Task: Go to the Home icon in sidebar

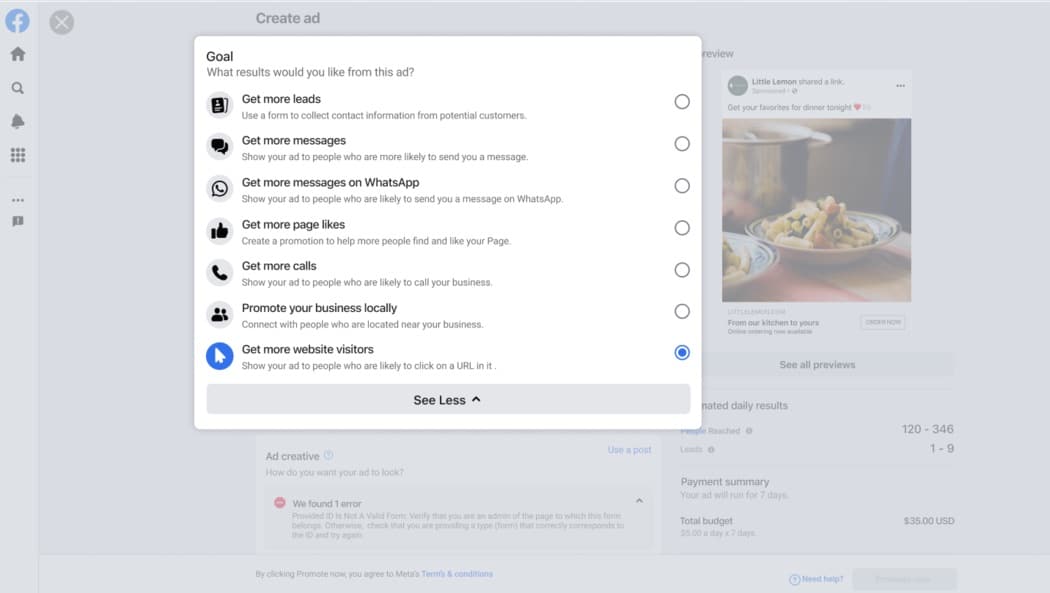Action: 18,54
